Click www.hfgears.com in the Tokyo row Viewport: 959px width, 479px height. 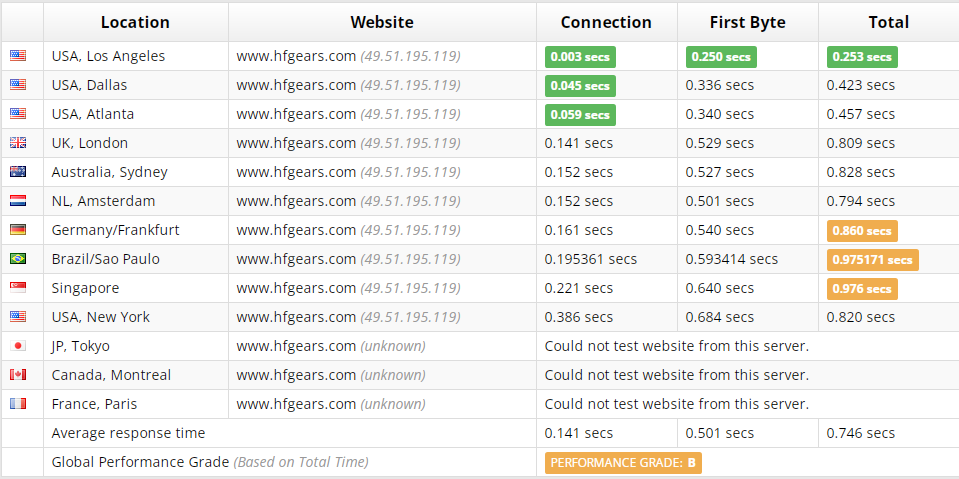(296, 346)
